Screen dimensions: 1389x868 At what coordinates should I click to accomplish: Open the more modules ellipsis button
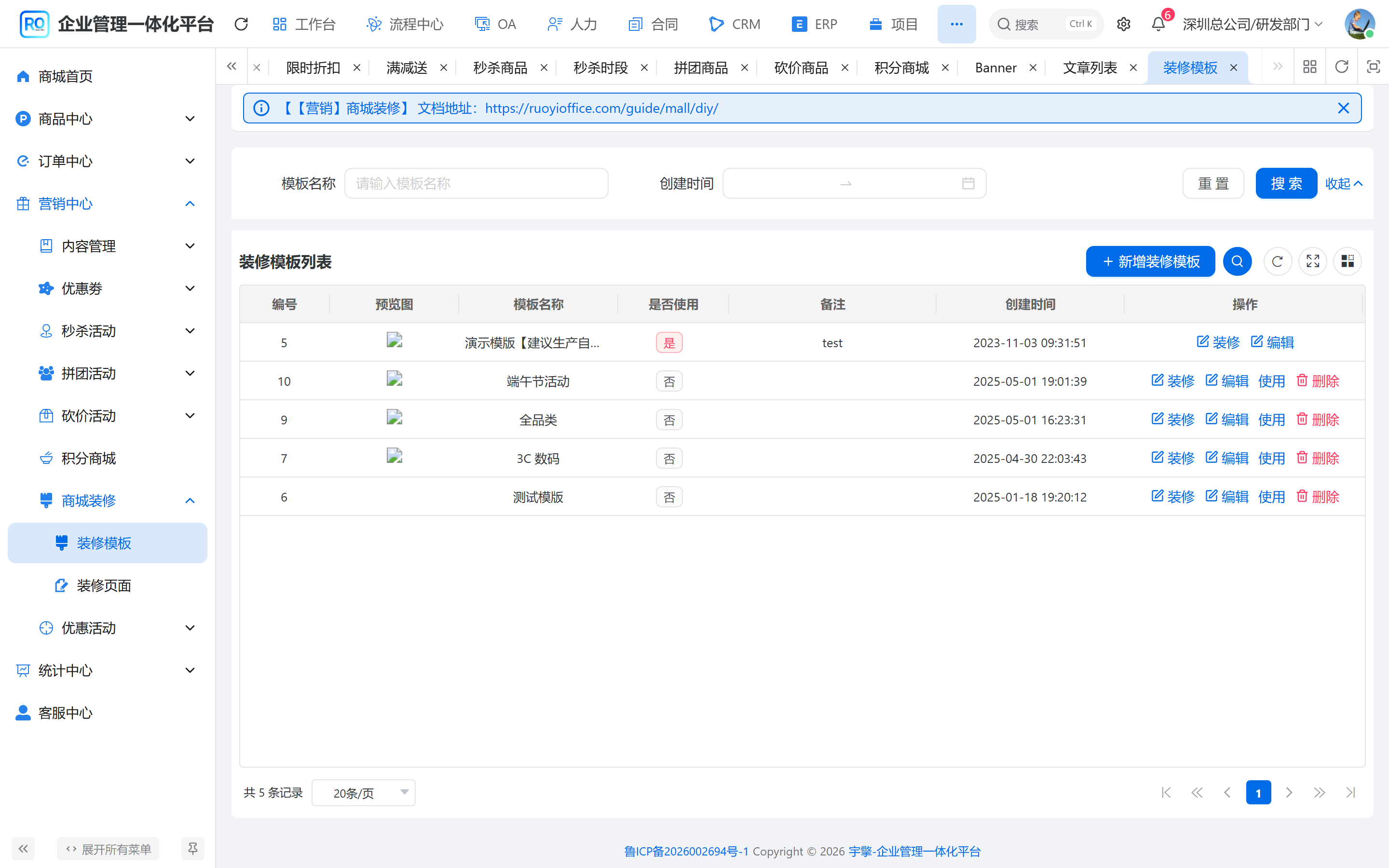point(956,24)
